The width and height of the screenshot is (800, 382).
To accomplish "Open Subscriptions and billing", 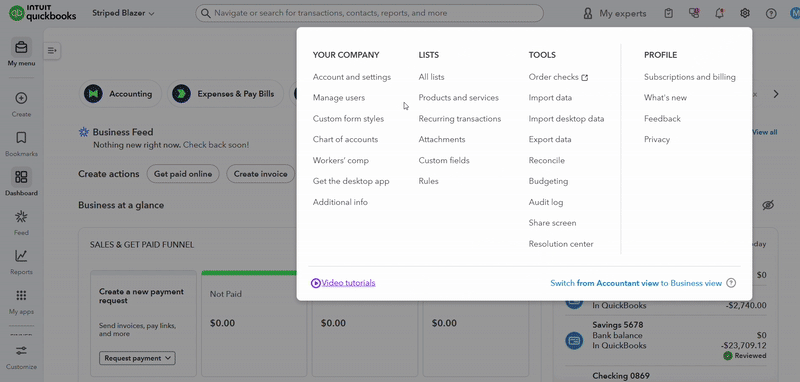I will [690, 77].
